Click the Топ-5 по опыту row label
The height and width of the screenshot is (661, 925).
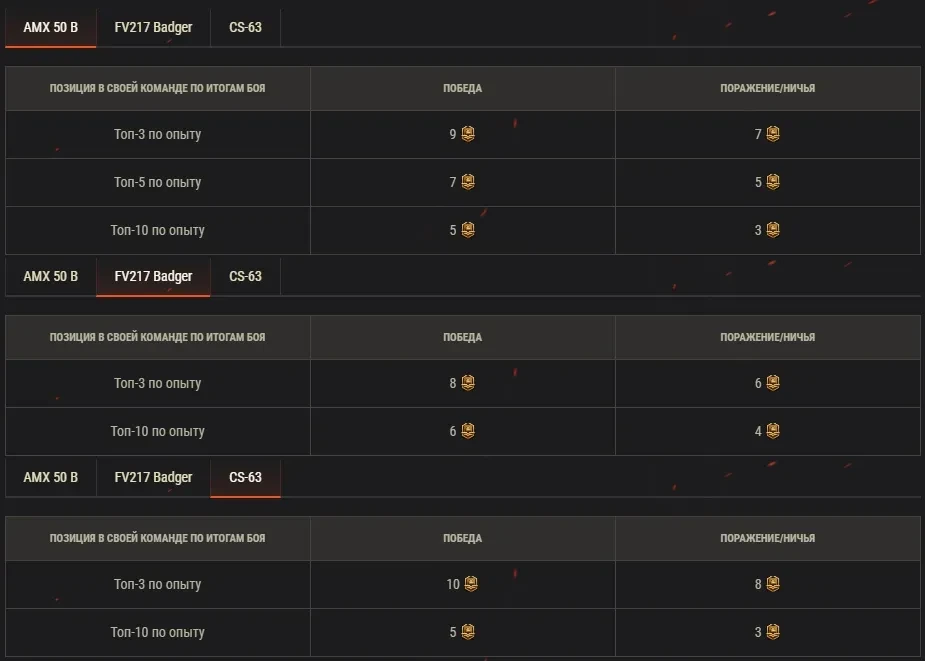click(x=157, y=182)
